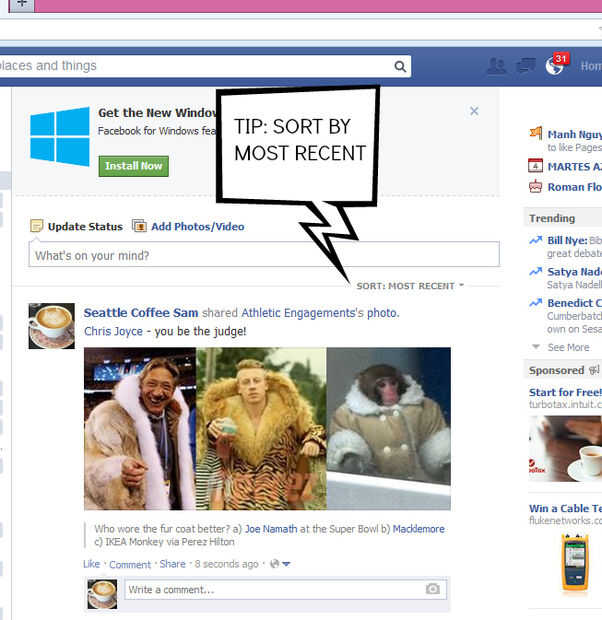This screenshot has height=620, width=602.
Task: Click the Add Photos/Video icon
Action: 139,226
